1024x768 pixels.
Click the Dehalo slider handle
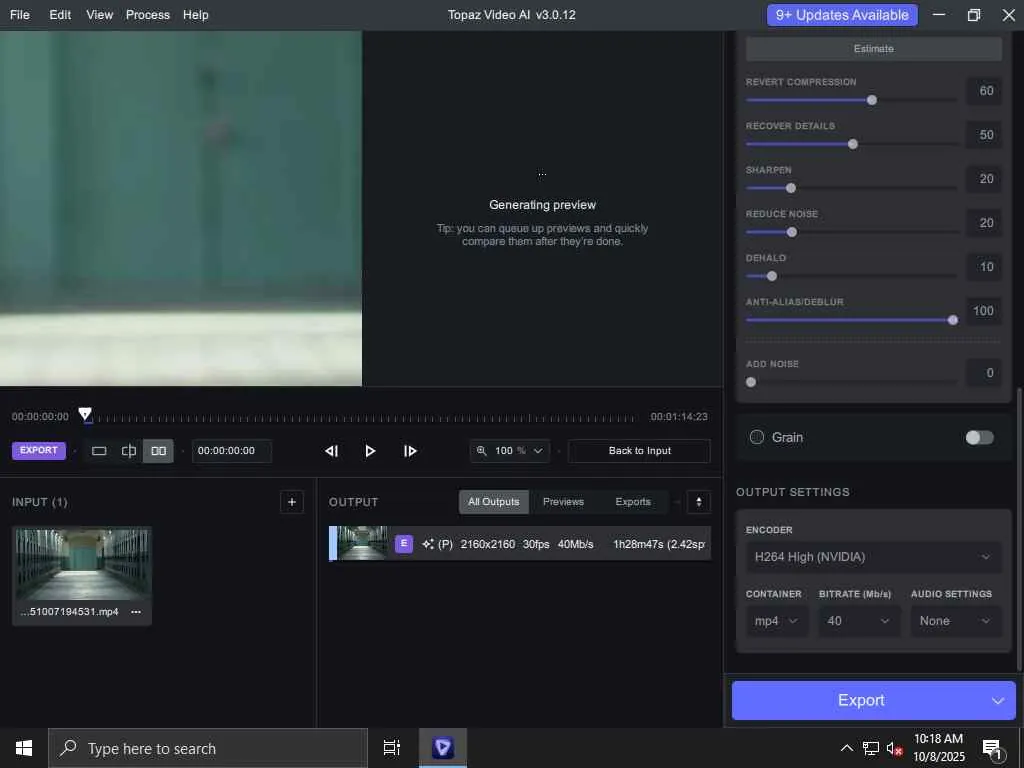pos(772,276)
